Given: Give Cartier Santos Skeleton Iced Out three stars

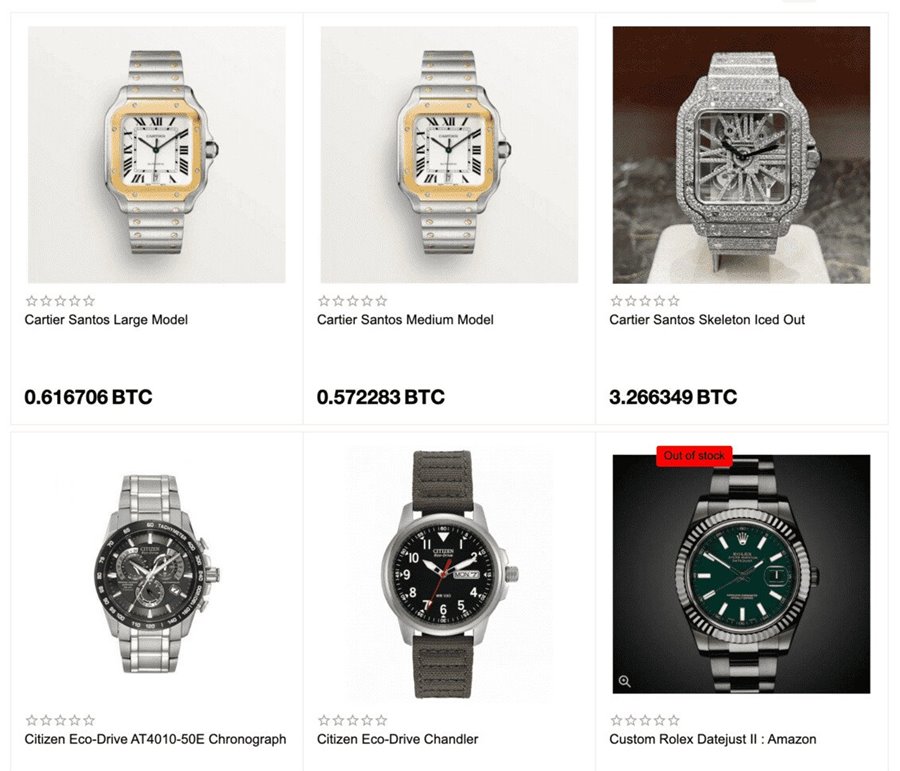Looking at the screenshot, I should click(645, 301).
